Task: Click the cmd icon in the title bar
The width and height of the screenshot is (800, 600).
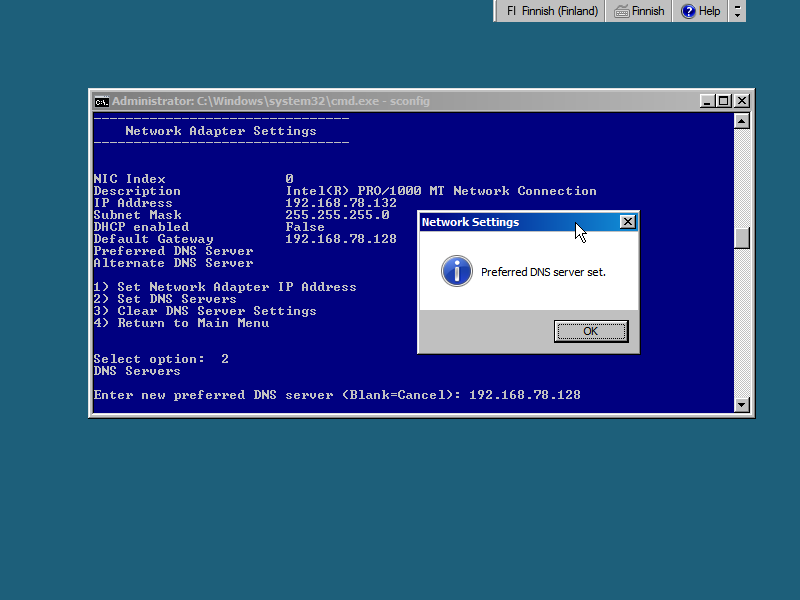Action: coord(101,101)
